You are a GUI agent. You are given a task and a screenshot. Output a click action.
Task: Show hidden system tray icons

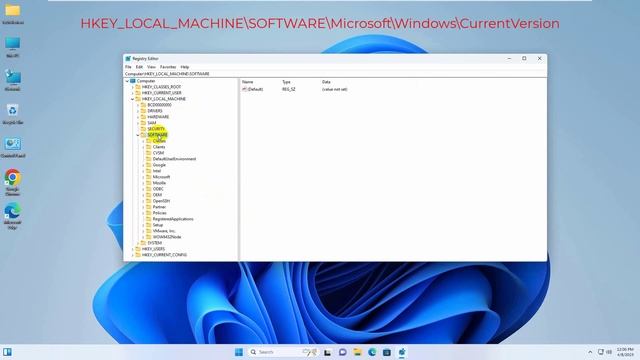tap(590, 352)
